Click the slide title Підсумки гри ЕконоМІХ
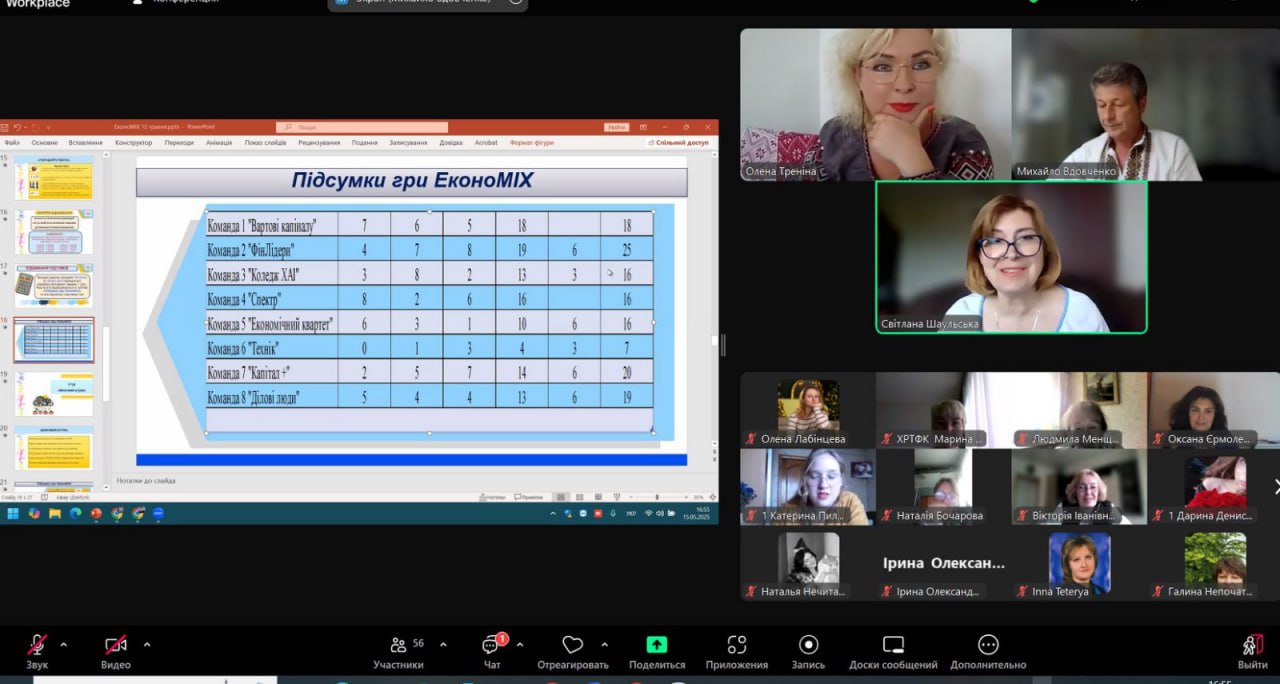The image size is (1280, 684). (x=412, y=181)
